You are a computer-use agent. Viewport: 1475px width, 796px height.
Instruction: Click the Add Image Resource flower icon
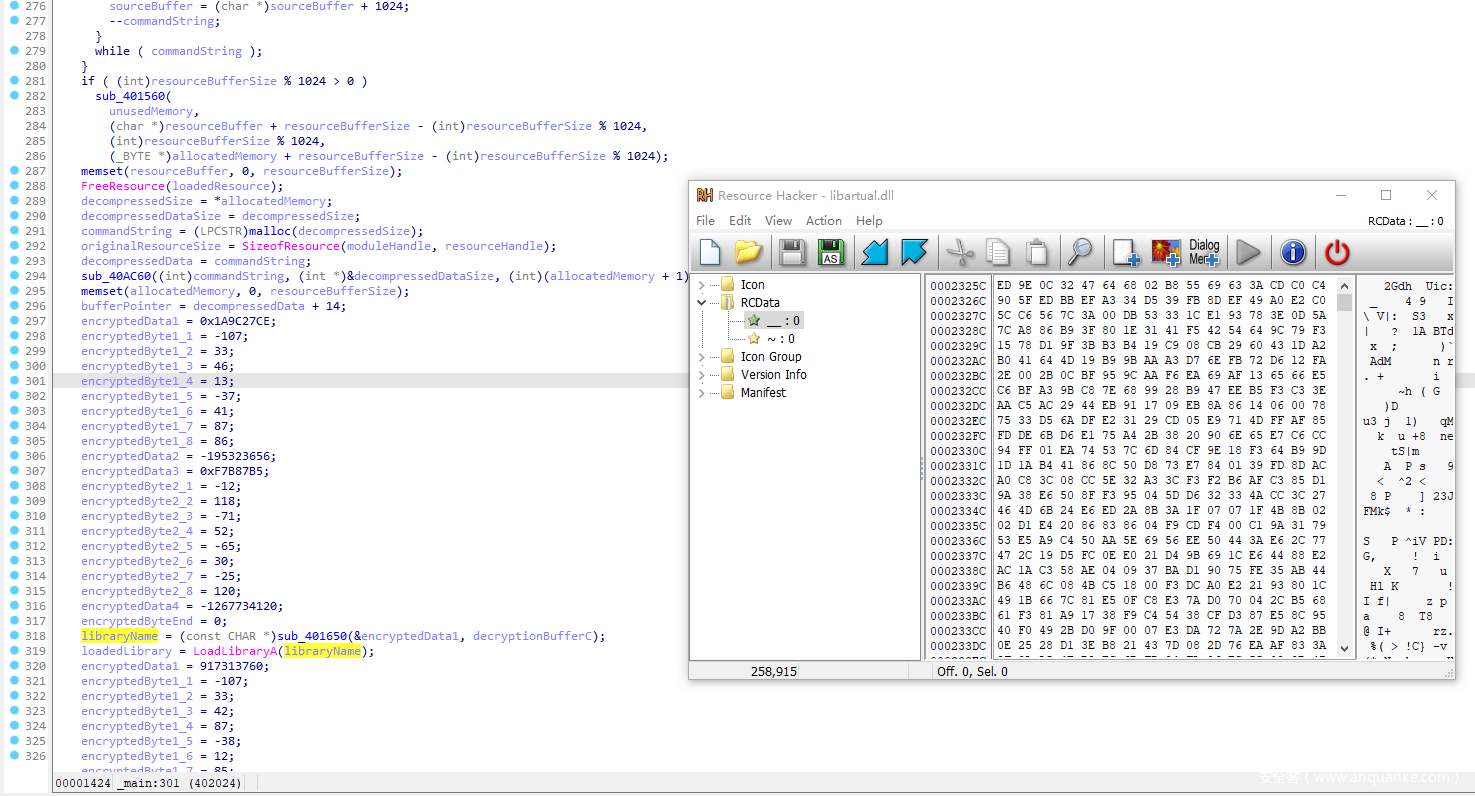pyautogui.click(x=1166, y=252)
